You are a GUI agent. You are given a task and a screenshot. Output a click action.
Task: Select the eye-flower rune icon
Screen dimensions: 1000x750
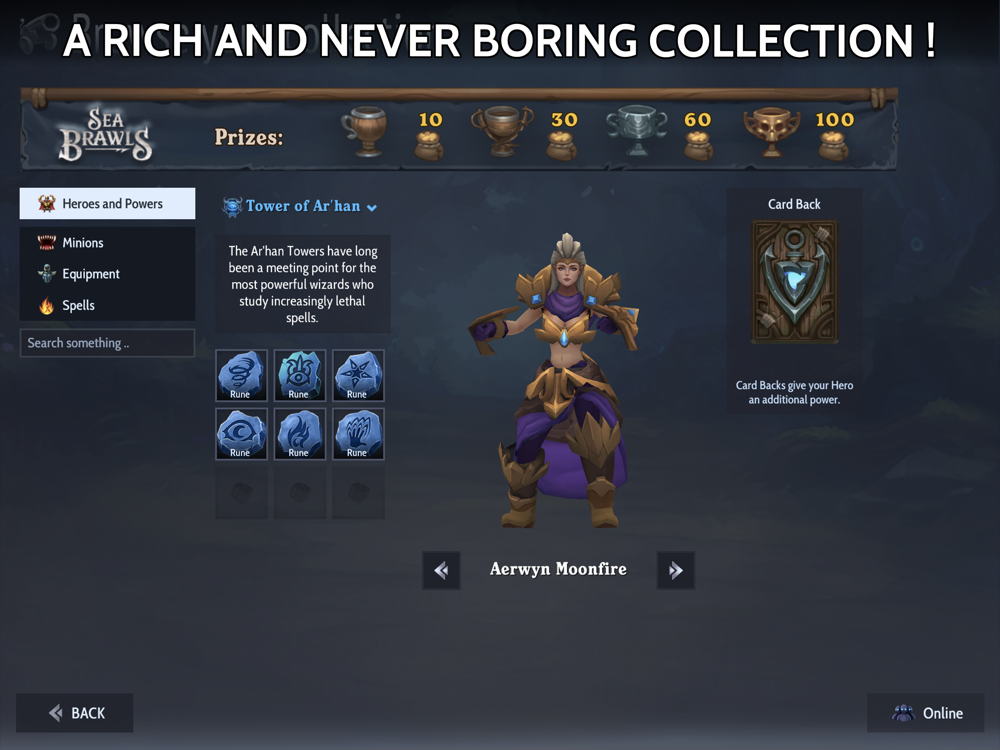click(x=300, y=375)
